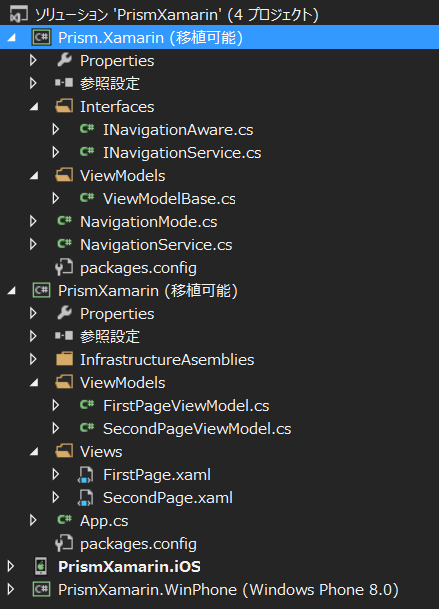Image resolution: width=439 pixels, height=609 pixels.
Task: Click the solution icon beside 'PrismXamarin' solution
Action: coord(19,14)
